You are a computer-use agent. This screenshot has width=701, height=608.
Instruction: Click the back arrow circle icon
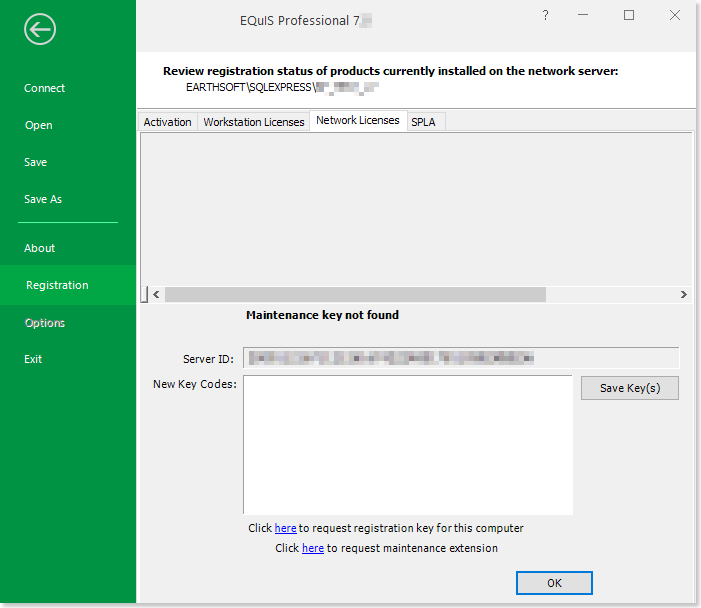(40, 29)
